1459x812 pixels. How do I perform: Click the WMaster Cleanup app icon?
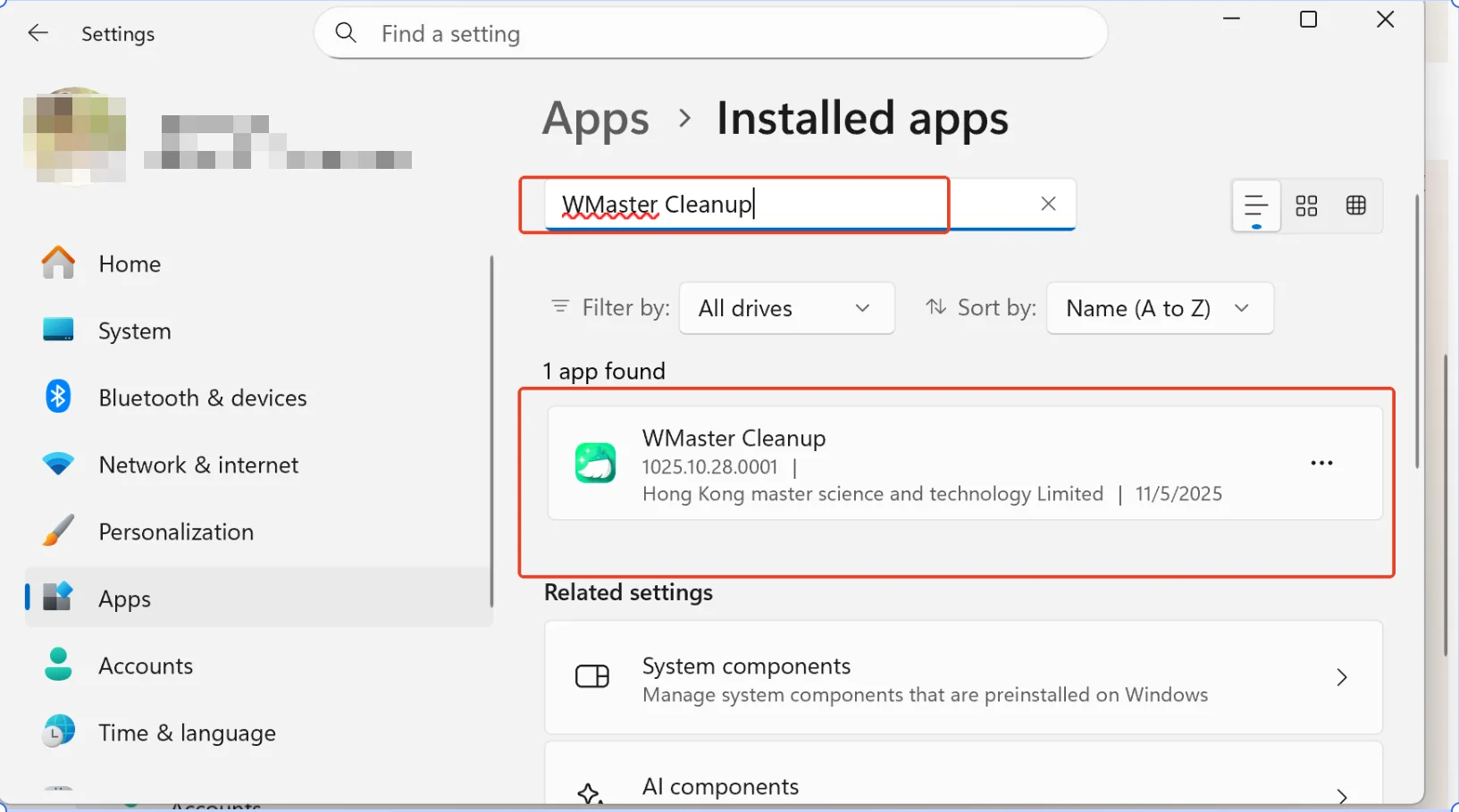coord(595,464)
